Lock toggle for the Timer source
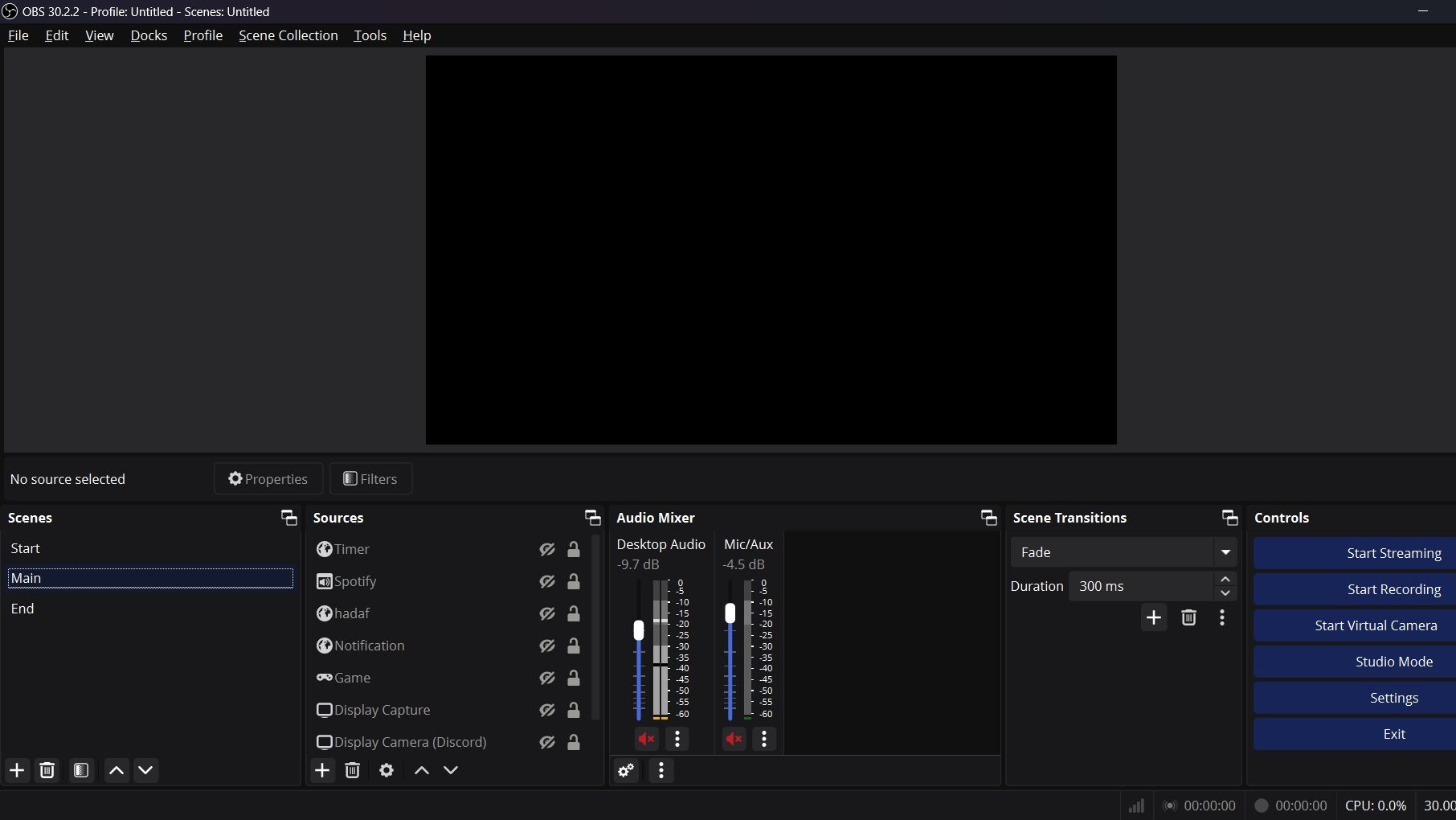This screenshot has width=1456, height=820. pos(574,549)
